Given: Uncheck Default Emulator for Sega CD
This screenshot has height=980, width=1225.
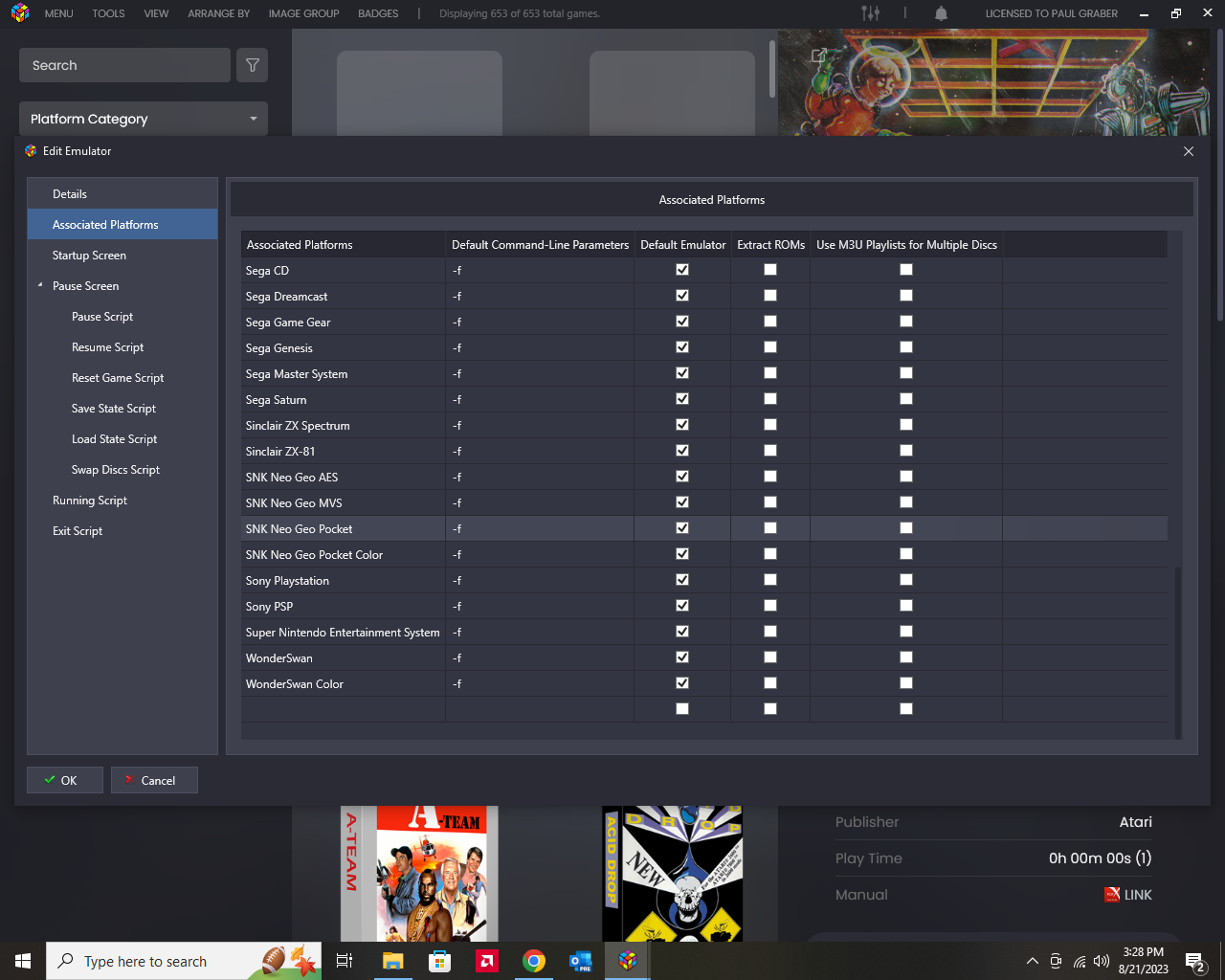Looking at the screenshot, I should pos(682,270).
